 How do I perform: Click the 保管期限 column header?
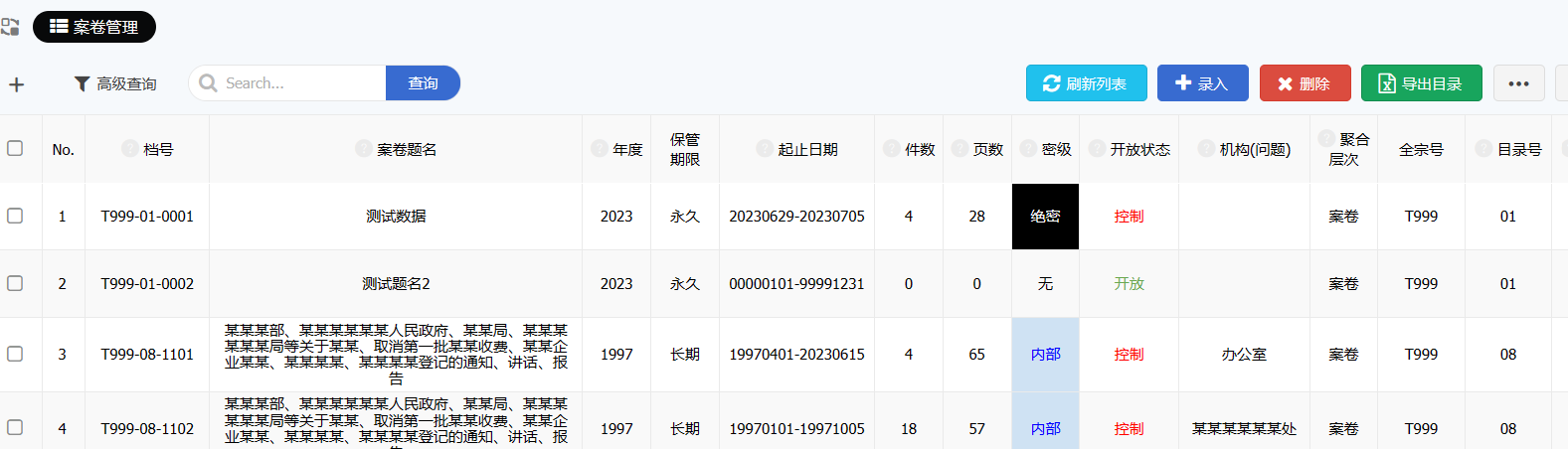[685, 149]
